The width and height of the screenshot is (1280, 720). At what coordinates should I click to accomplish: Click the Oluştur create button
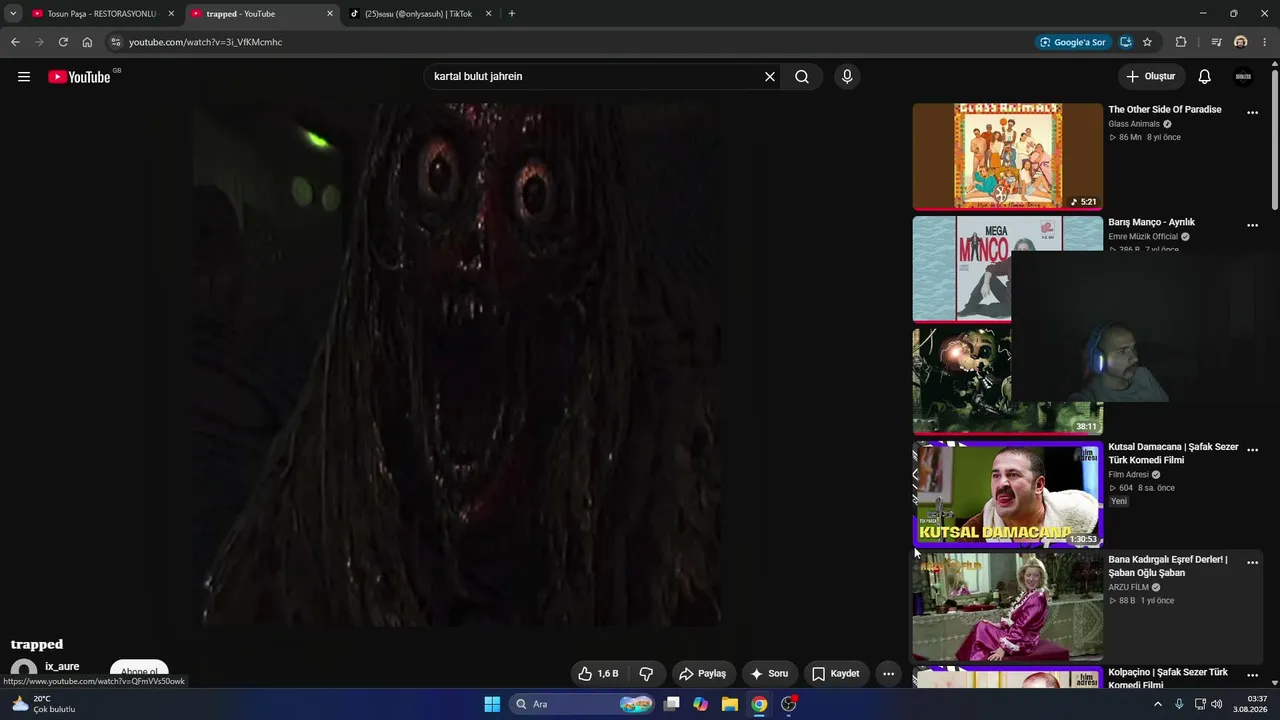(x=1151, y=77)
